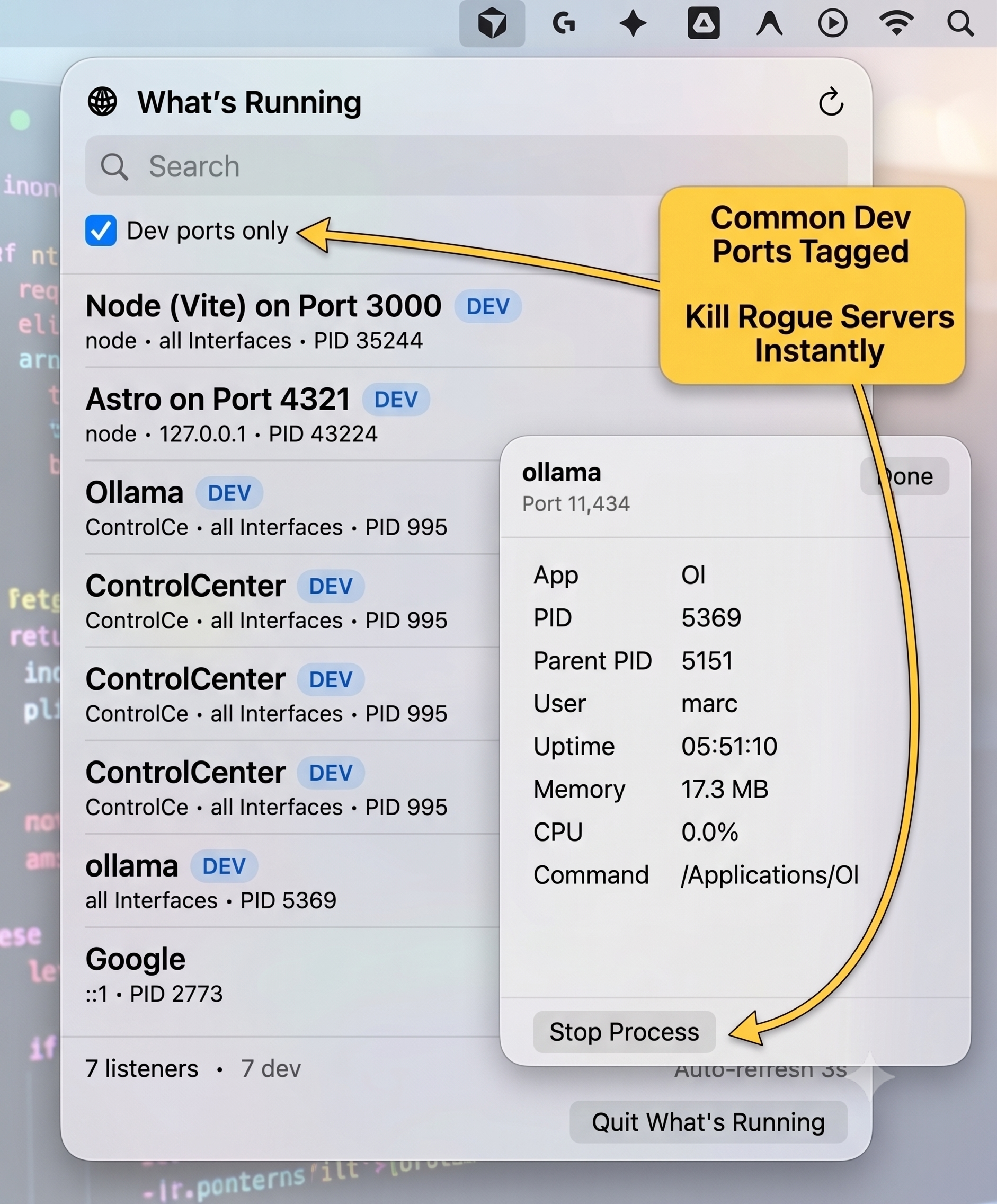Click the Parent PID value 5151
Viewport: 997px width, 1204px height.
point(707,660)
